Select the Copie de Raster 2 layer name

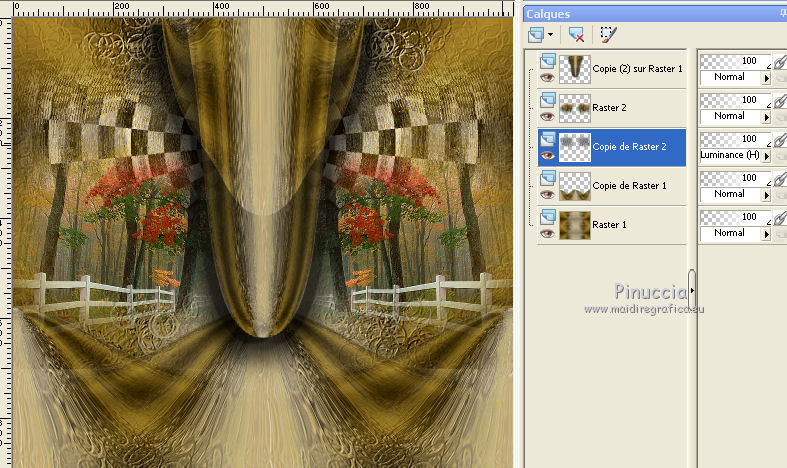[x=629, y=147]
